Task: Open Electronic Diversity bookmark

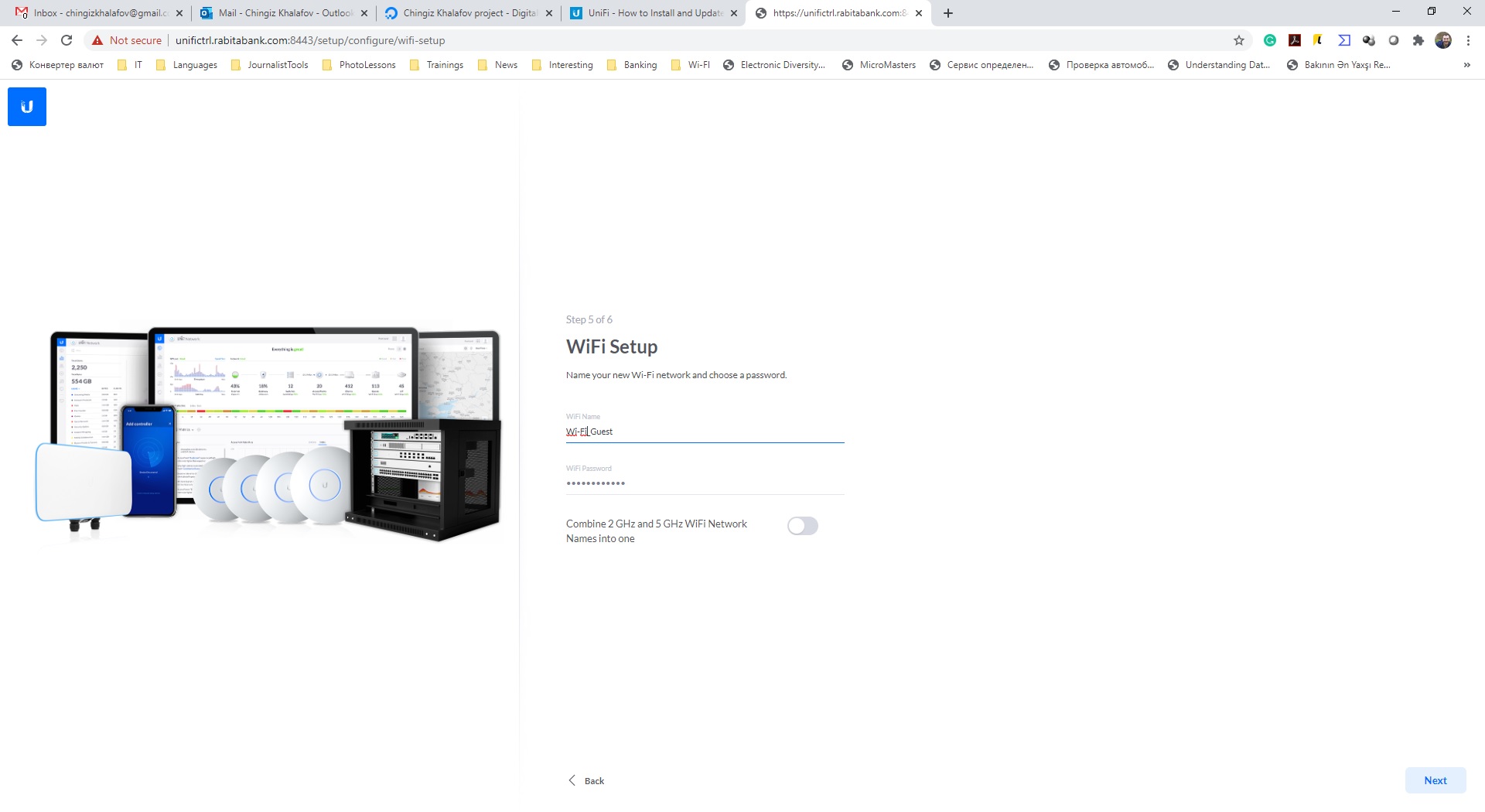Action: pyautogui.click(x=774, y=65)
